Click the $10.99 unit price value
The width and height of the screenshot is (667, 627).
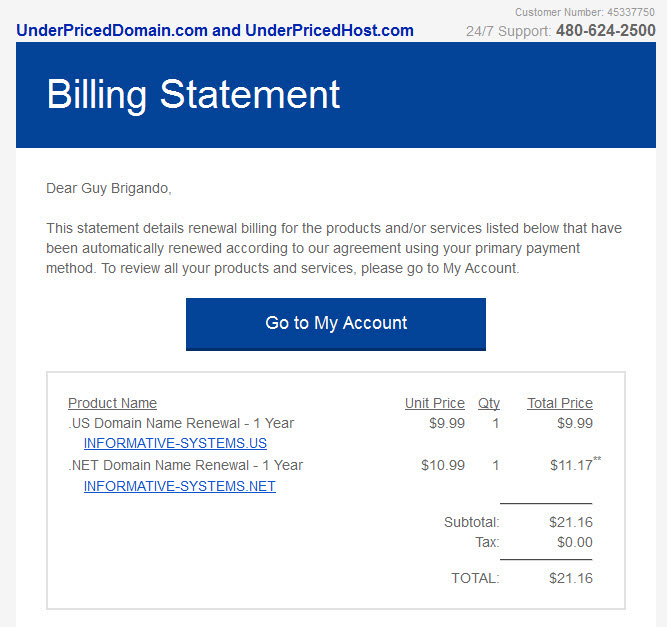tap(443, 465)
